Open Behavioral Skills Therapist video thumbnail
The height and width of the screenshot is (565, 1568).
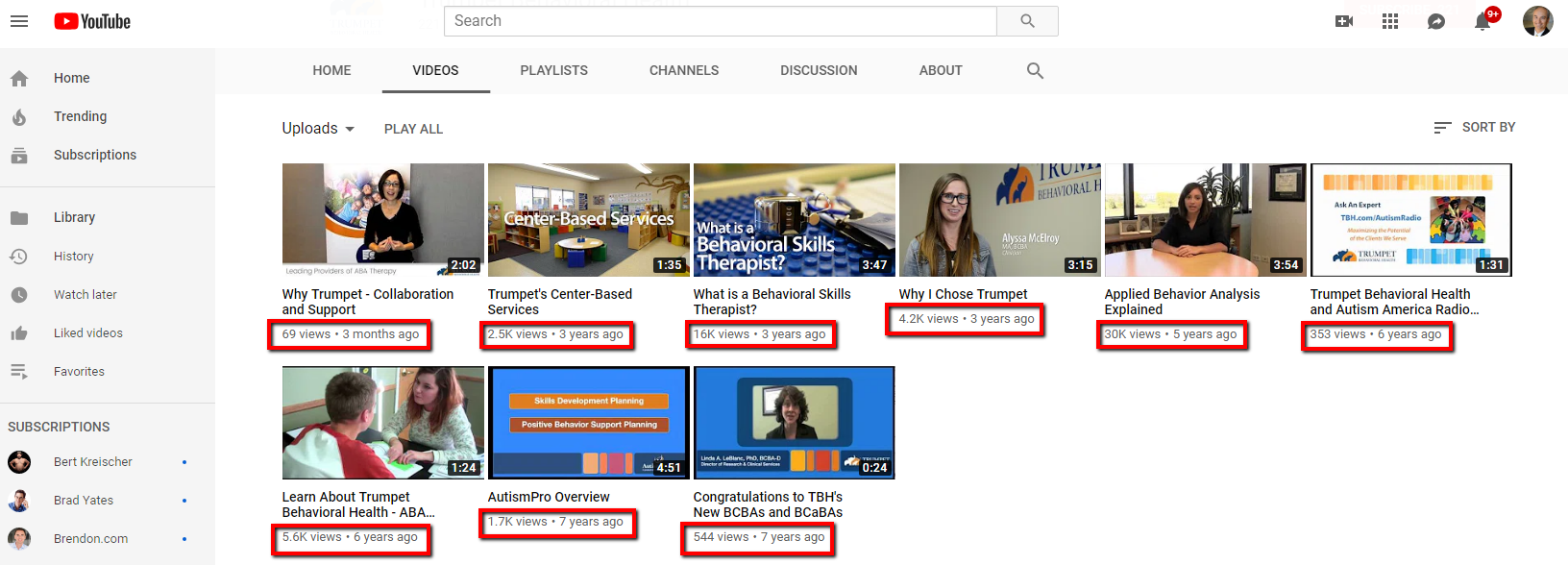795,220
